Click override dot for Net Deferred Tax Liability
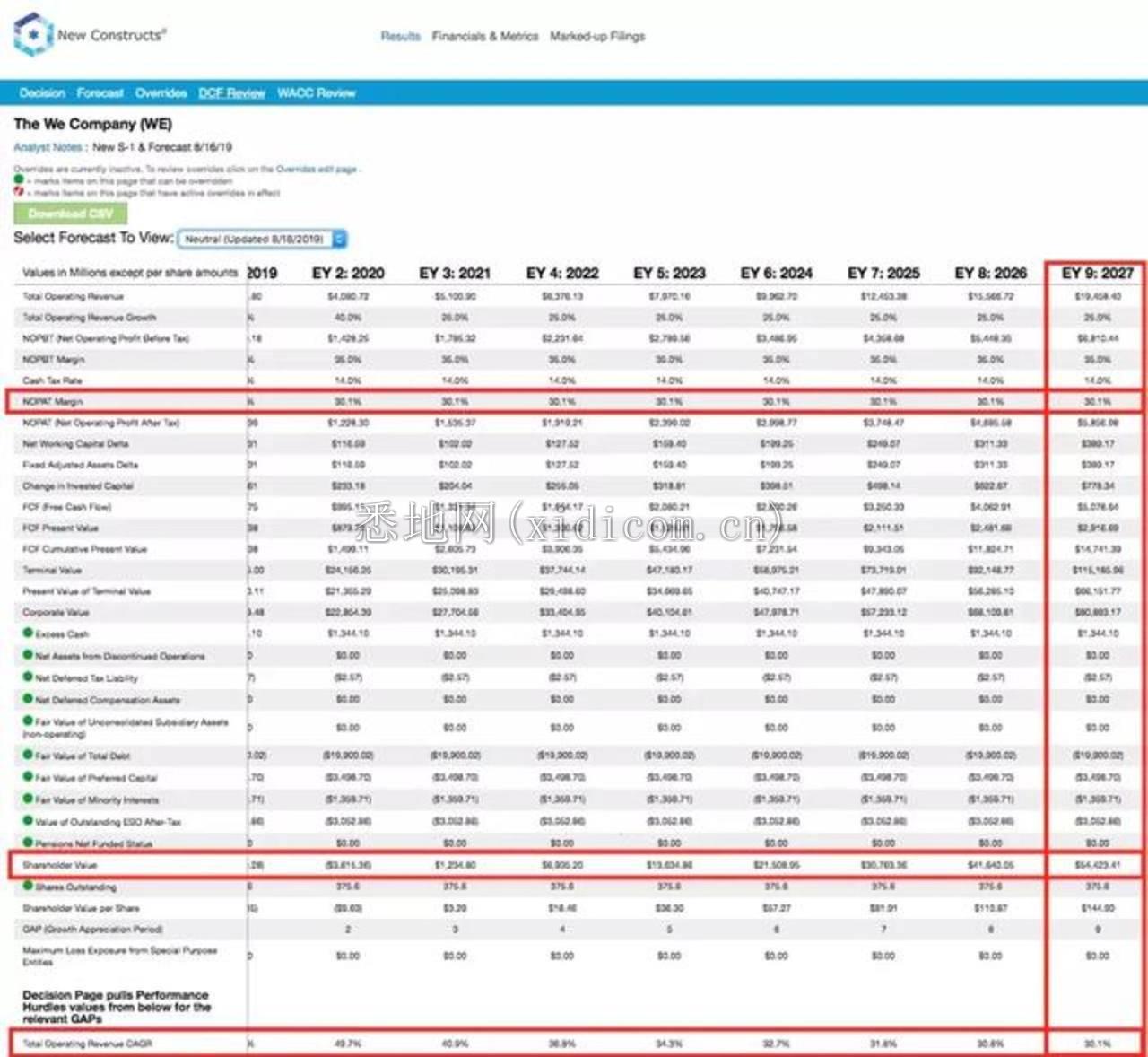This screenshot has width=1148, height=1057. coord(28,677)
